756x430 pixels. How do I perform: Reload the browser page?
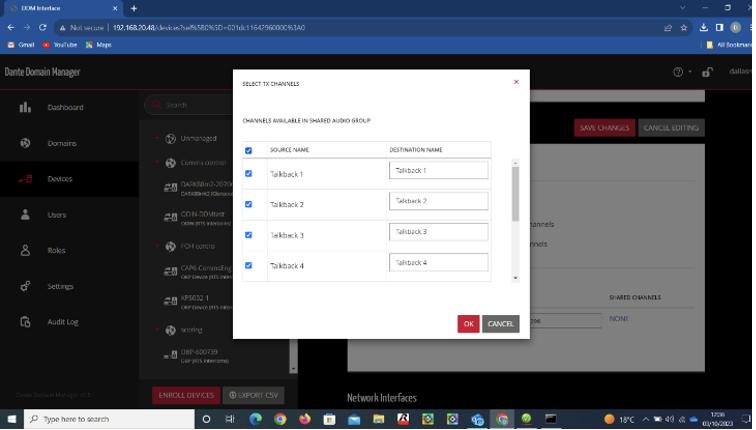(x=42, y=27)
